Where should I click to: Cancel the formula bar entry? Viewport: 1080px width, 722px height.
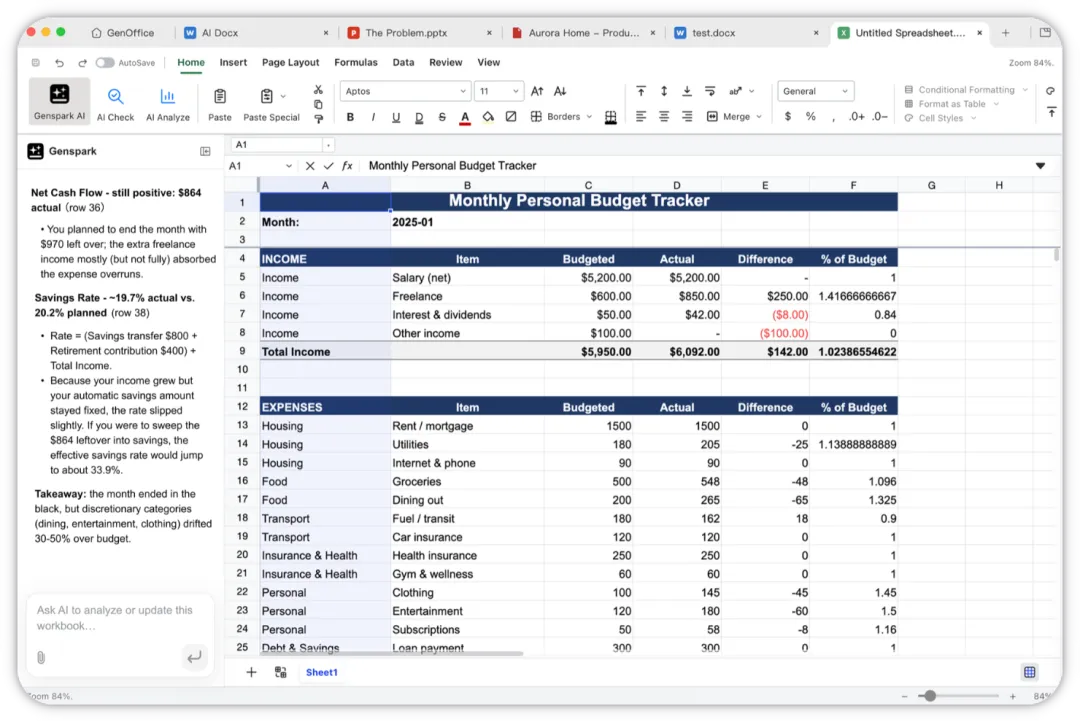point(310,166)
